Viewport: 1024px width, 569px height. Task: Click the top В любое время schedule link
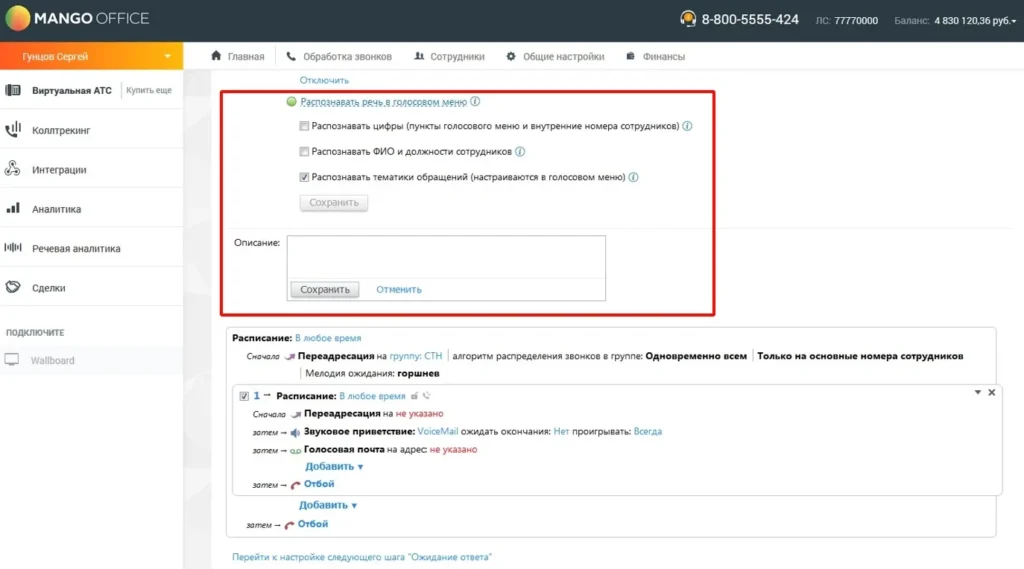tap(328, 338)
